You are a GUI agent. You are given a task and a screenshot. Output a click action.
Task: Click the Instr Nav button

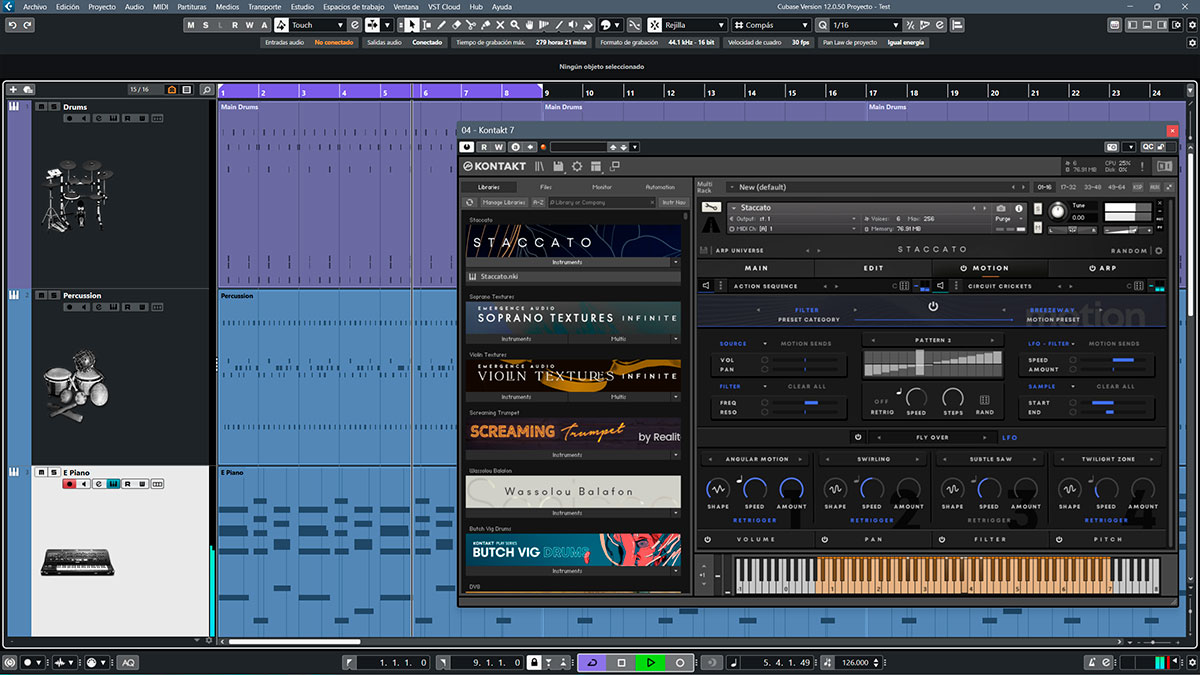click(x=674, y=202)
